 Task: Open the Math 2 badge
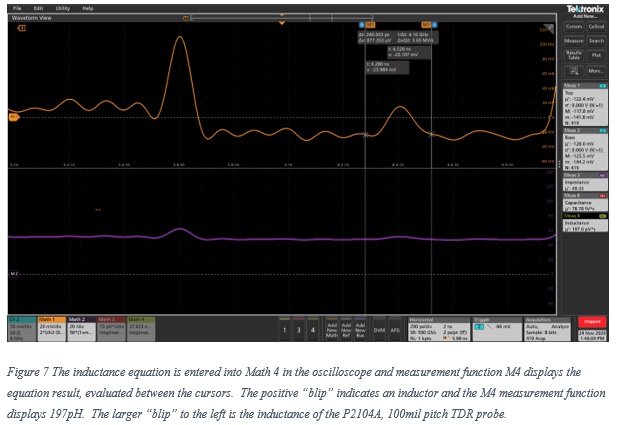tap(81, 329)
